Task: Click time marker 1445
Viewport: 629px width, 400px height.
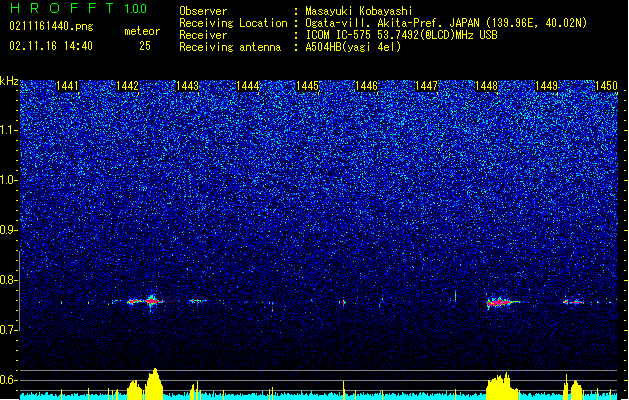Action: [307, 86]
